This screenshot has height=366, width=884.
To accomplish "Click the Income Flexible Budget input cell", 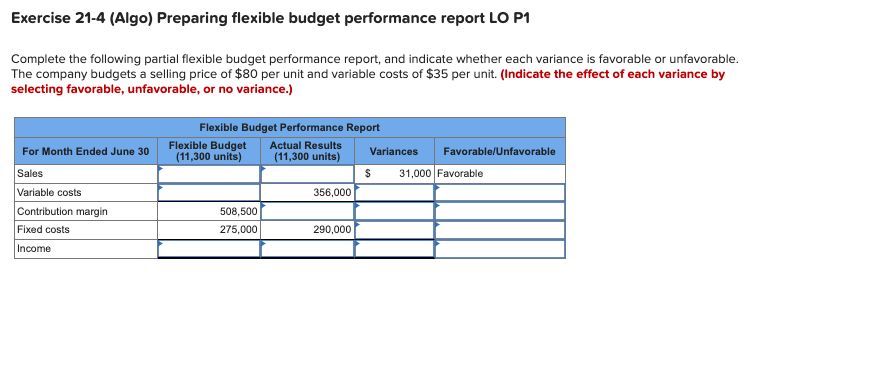I will (x=209, y=249).
